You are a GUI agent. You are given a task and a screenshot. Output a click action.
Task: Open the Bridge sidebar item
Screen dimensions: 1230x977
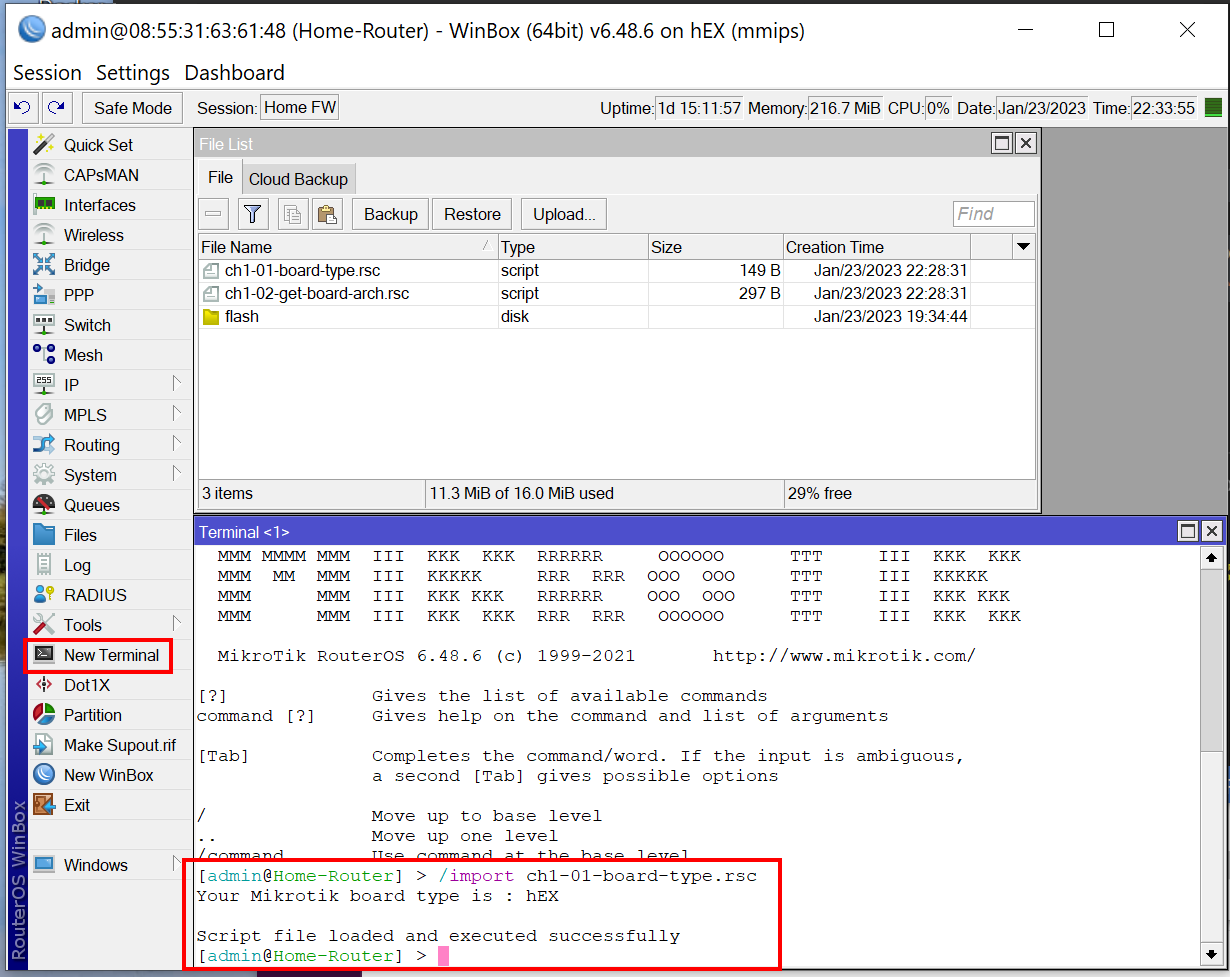pos(86,265)
